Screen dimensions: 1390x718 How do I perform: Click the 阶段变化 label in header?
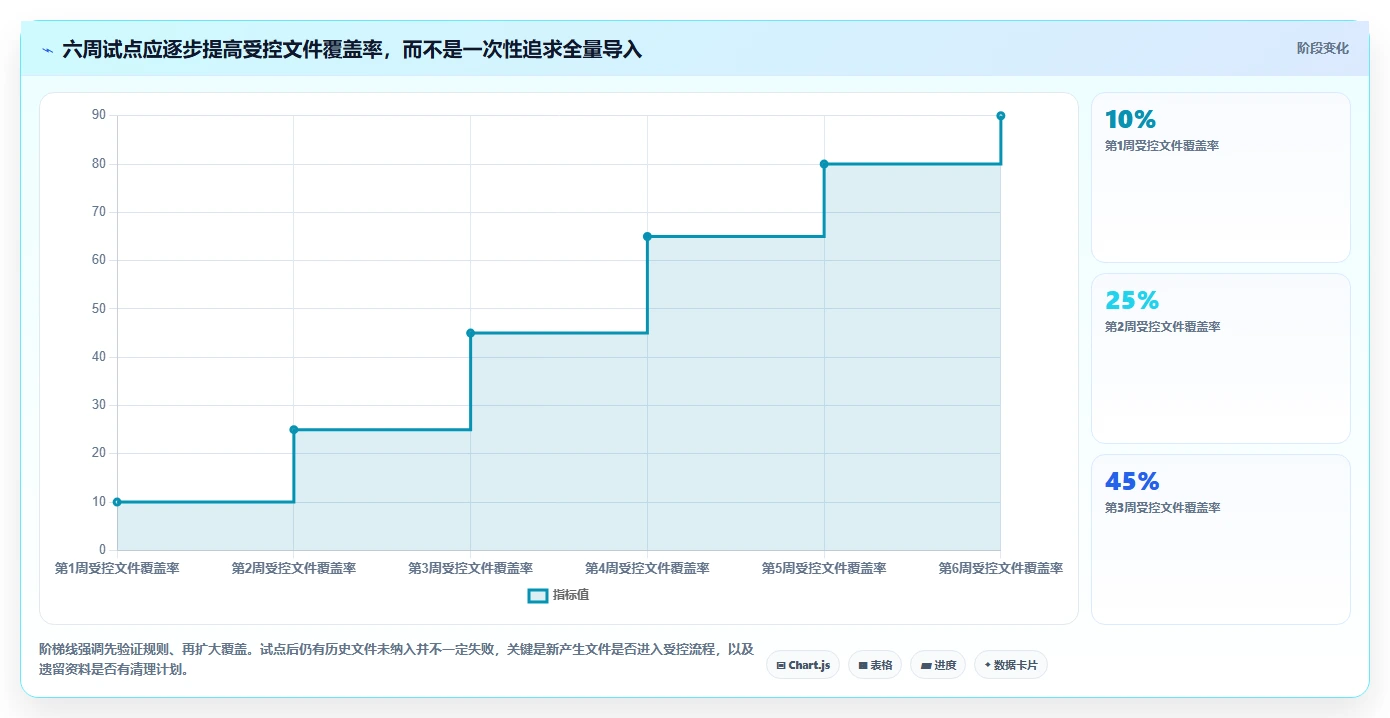[x=1323, y=48]
